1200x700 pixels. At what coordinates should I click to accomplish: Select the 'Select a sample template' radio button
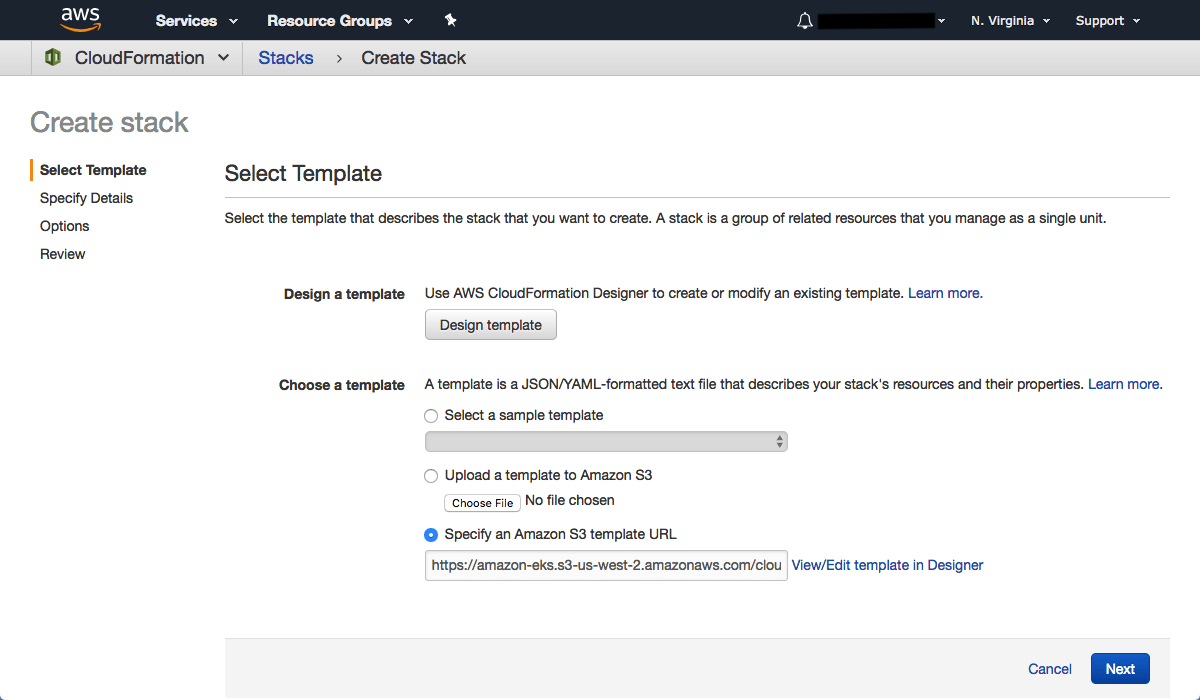click(x=431, y=415)
